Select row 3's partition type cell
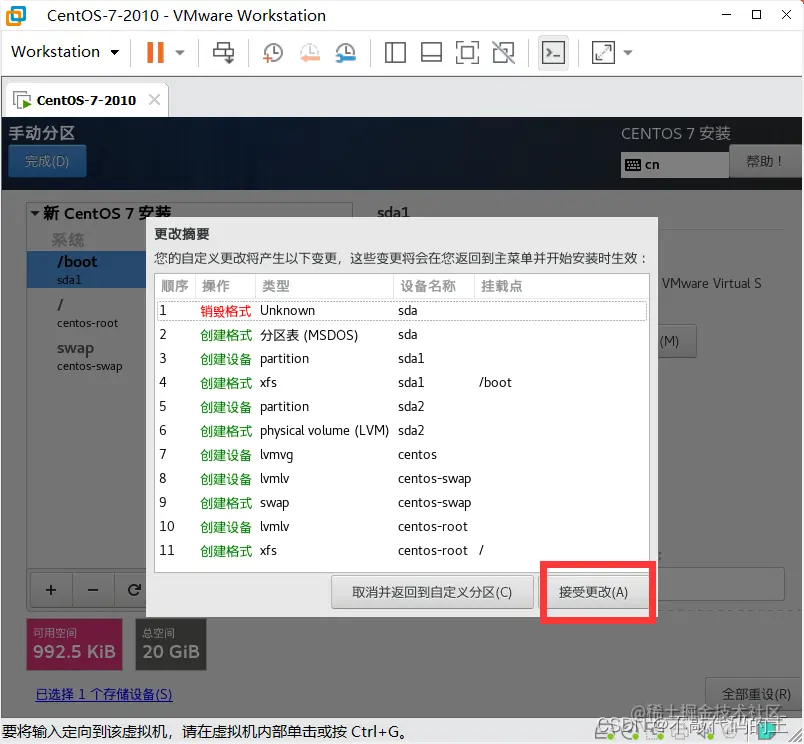Image resolution: width=804 pixels, height=744 pixels. pos(285,358)
